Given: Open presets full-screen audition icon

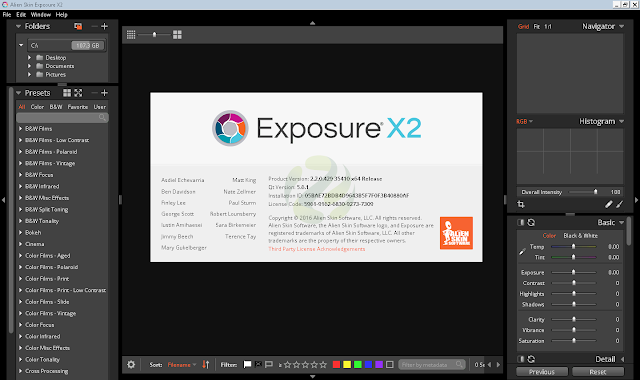Looking at the screenshot, I should (x=78, y=93).
